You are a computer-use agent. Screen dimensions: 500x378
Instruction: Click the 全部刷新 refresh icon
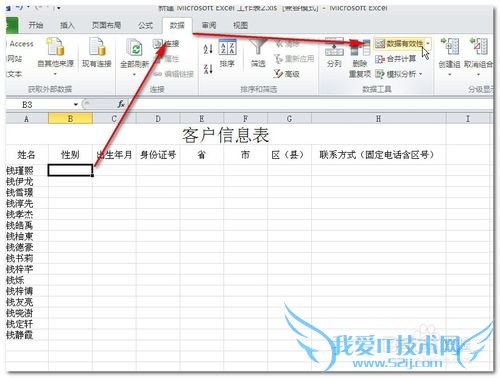(135, 47)
